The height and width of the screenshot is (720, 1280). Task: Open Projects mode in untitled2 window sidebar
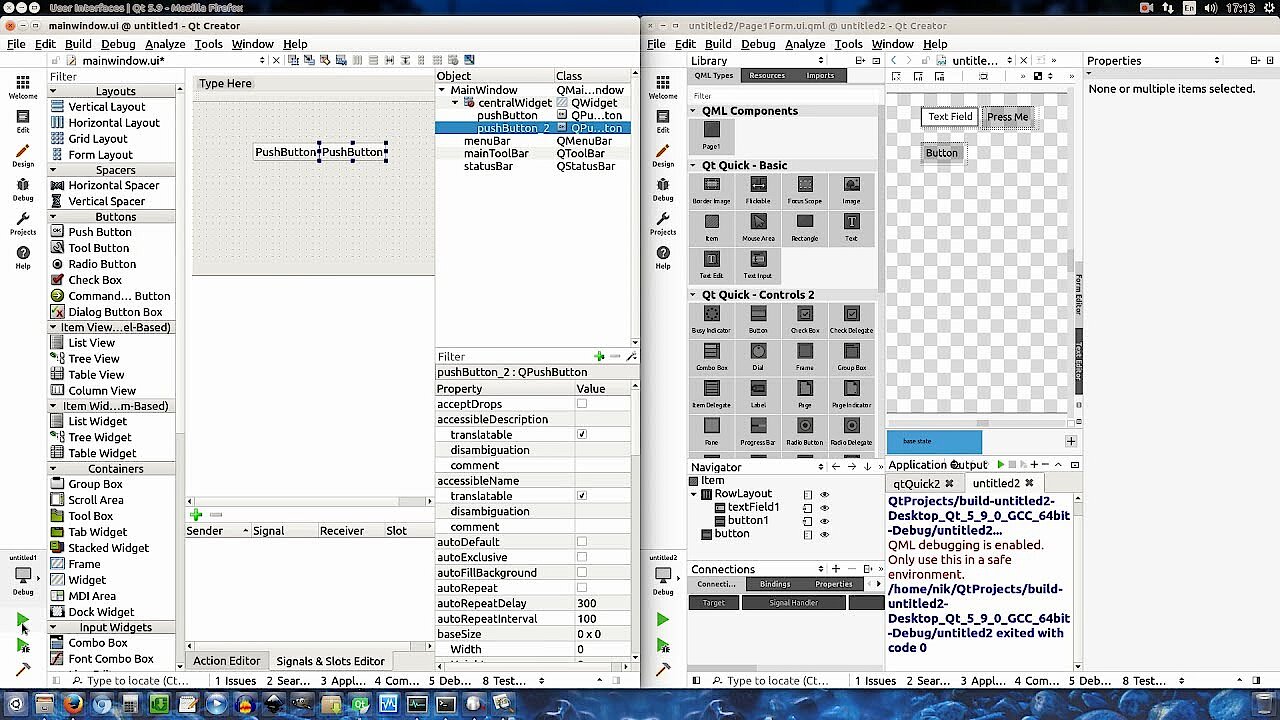(x=663, y=223)
